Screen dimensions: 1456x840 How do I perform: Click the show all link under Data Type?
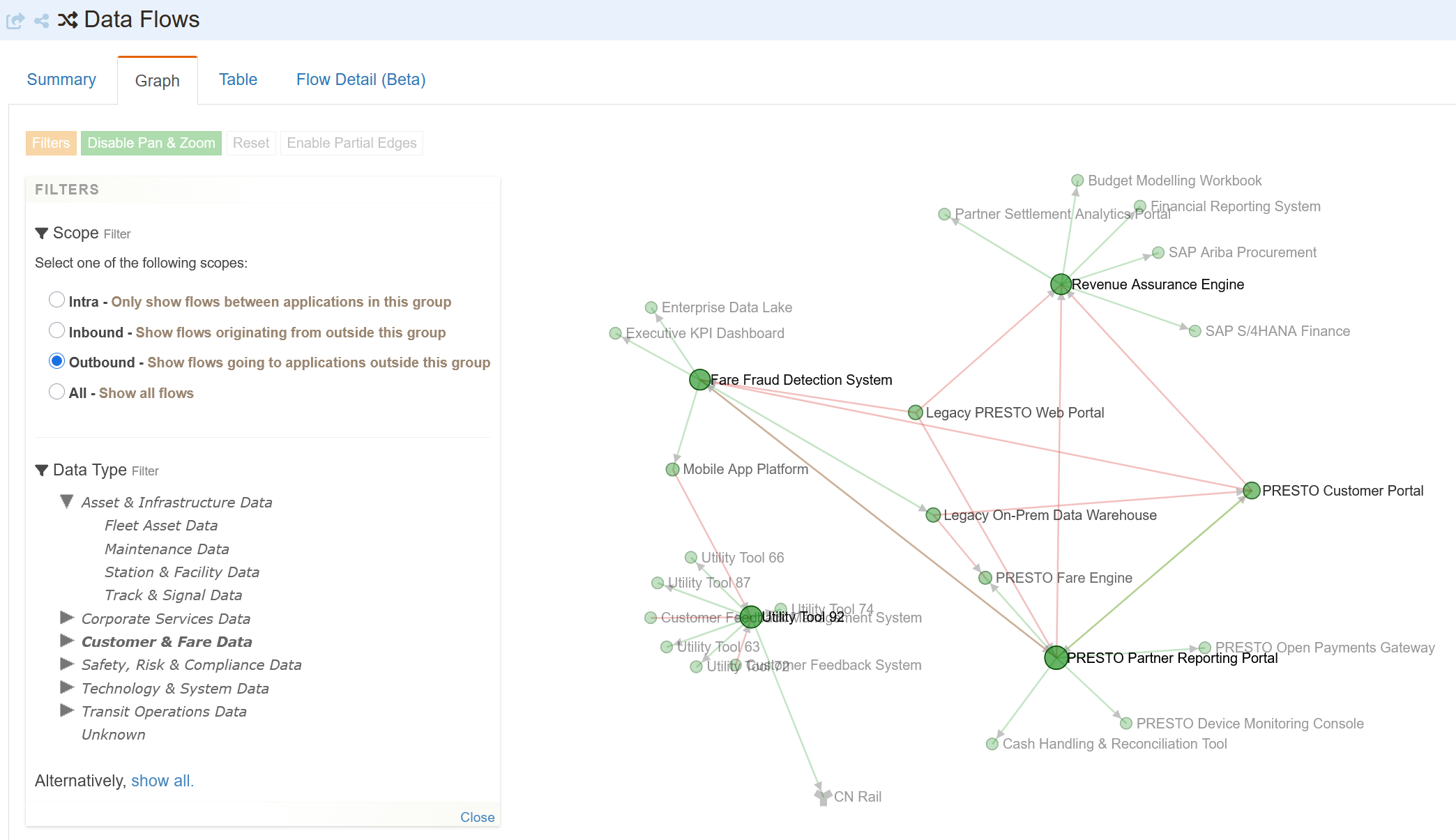tap(161, 781)
